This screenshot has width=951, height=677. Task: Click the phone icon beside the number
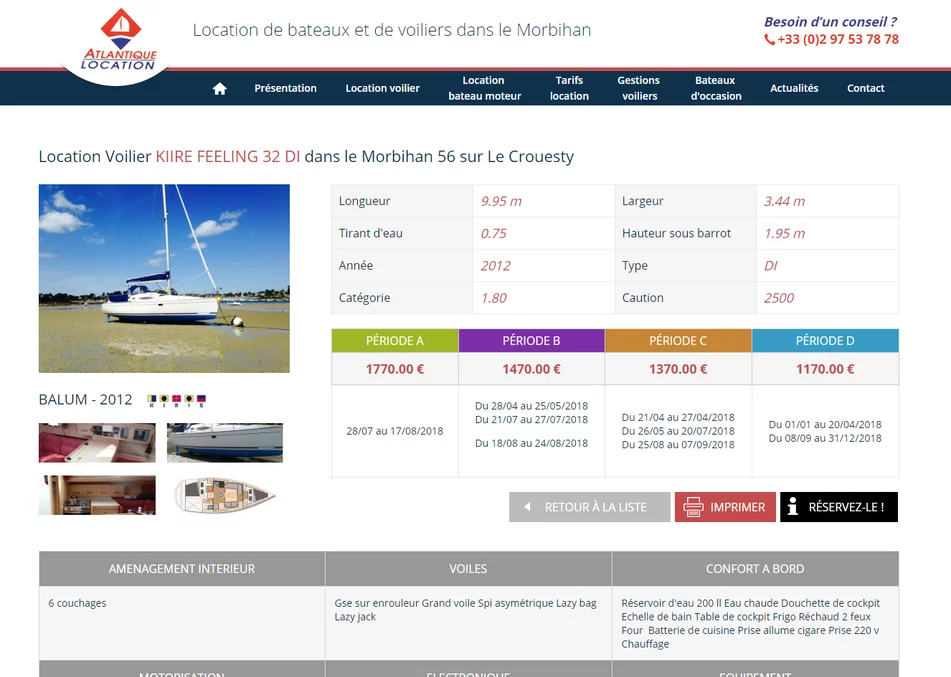(769, 39)
